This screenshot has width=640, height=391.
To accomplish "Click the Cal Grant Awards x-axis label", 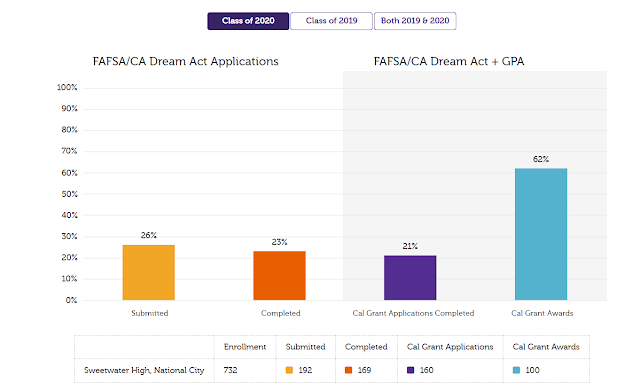I will 542,313.
